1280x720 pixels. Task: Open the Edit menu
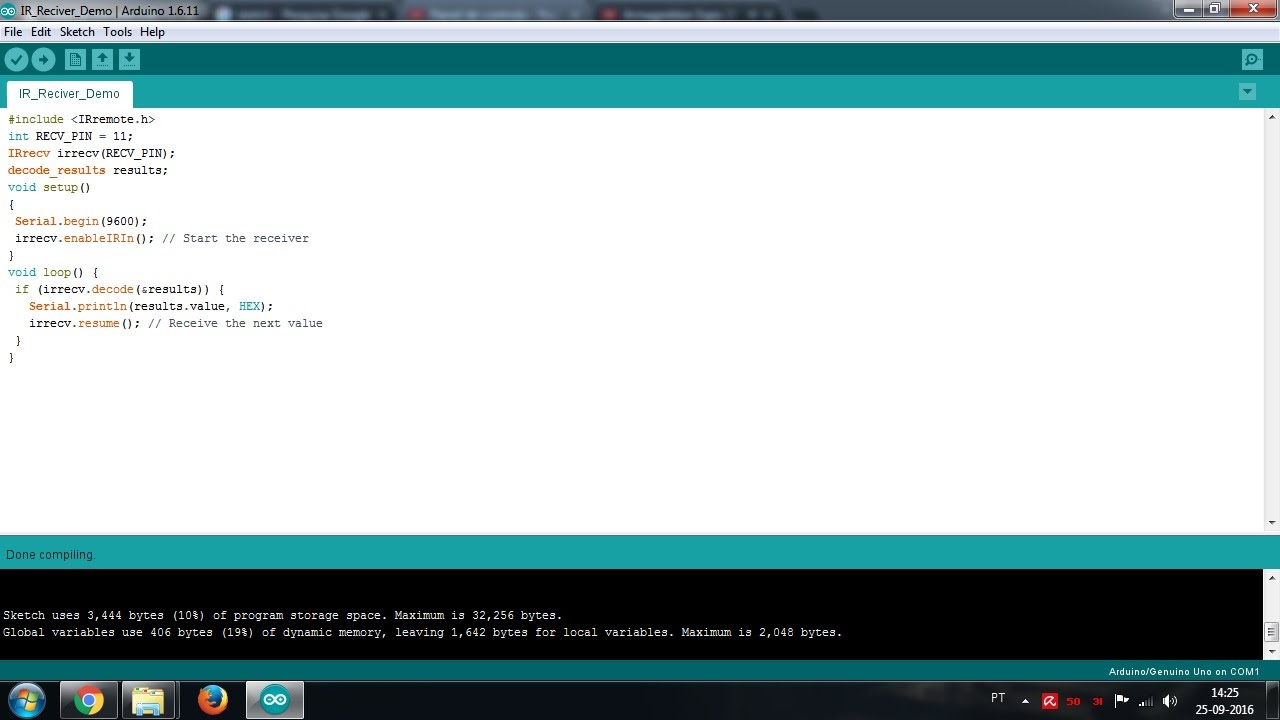coord(41,32)
